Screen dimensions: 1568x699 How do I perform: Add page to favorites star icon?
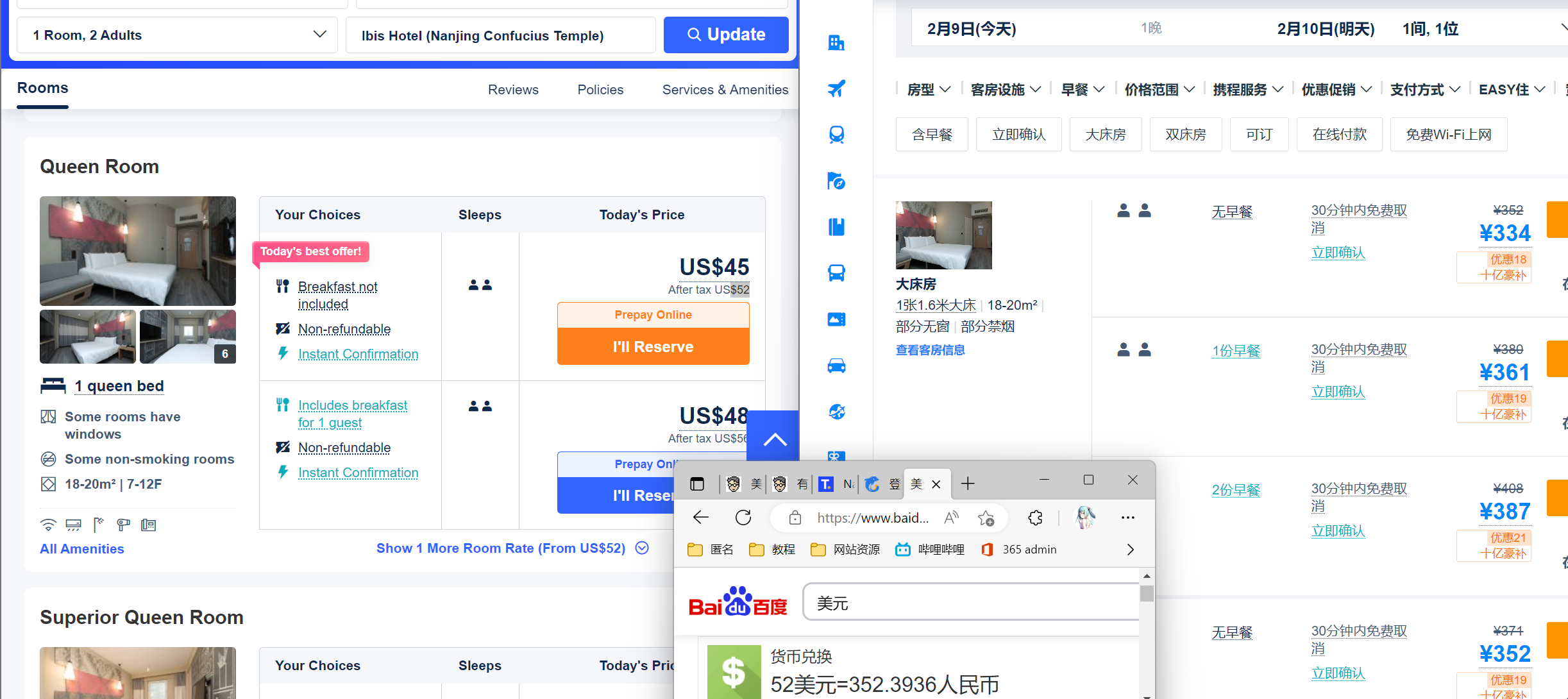986,518
